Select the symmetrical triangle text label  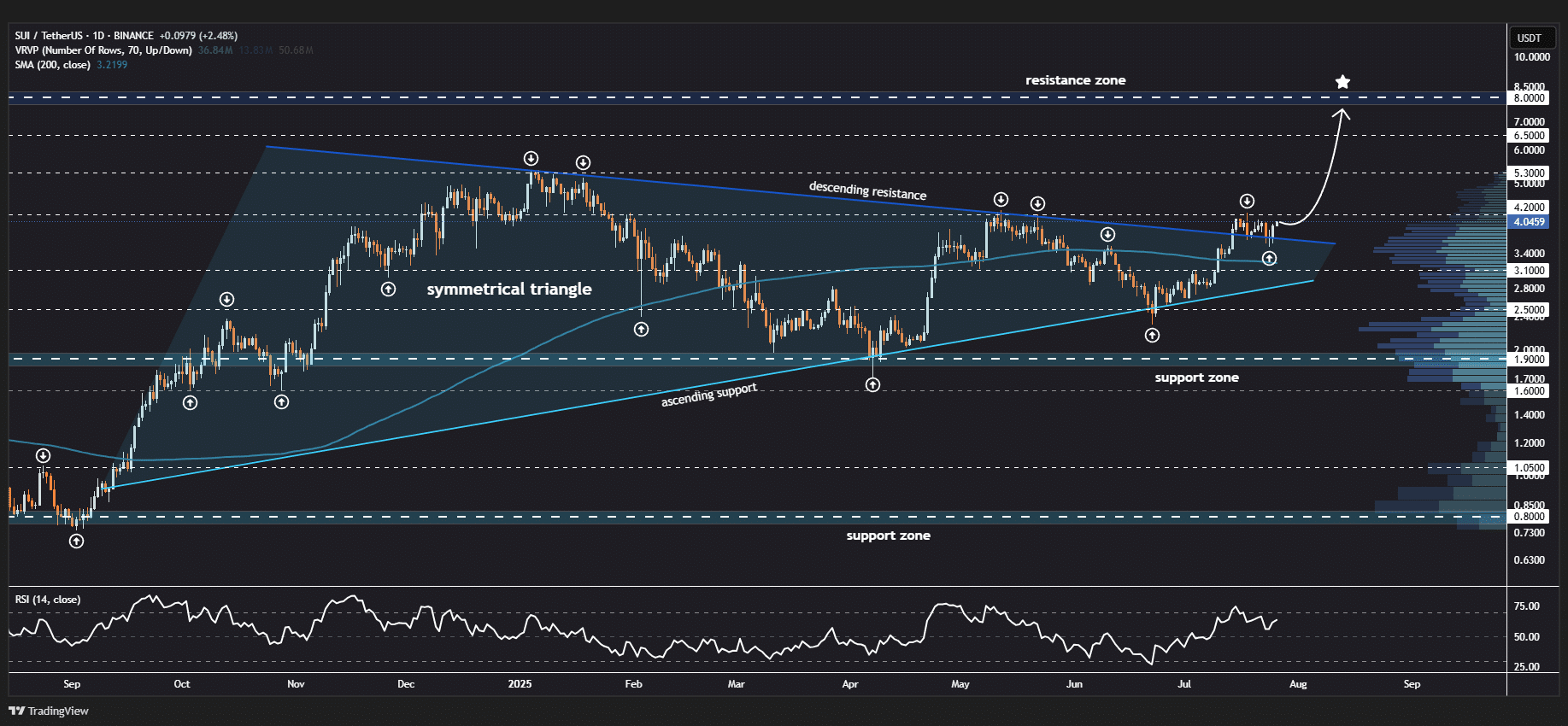click(508, 290)
